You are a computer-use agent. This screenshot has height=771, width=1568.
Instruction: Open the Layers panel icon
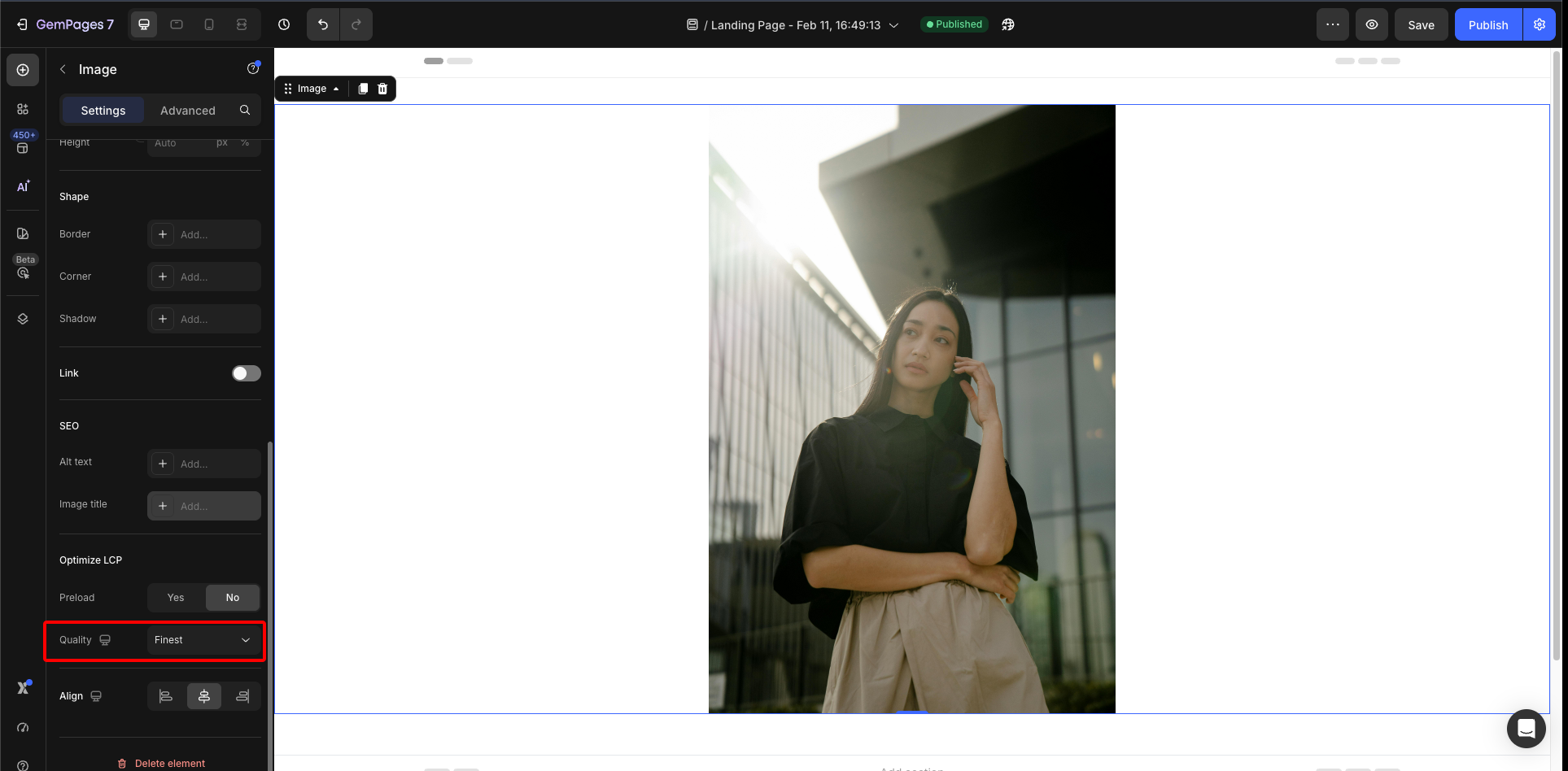point(23,319)
